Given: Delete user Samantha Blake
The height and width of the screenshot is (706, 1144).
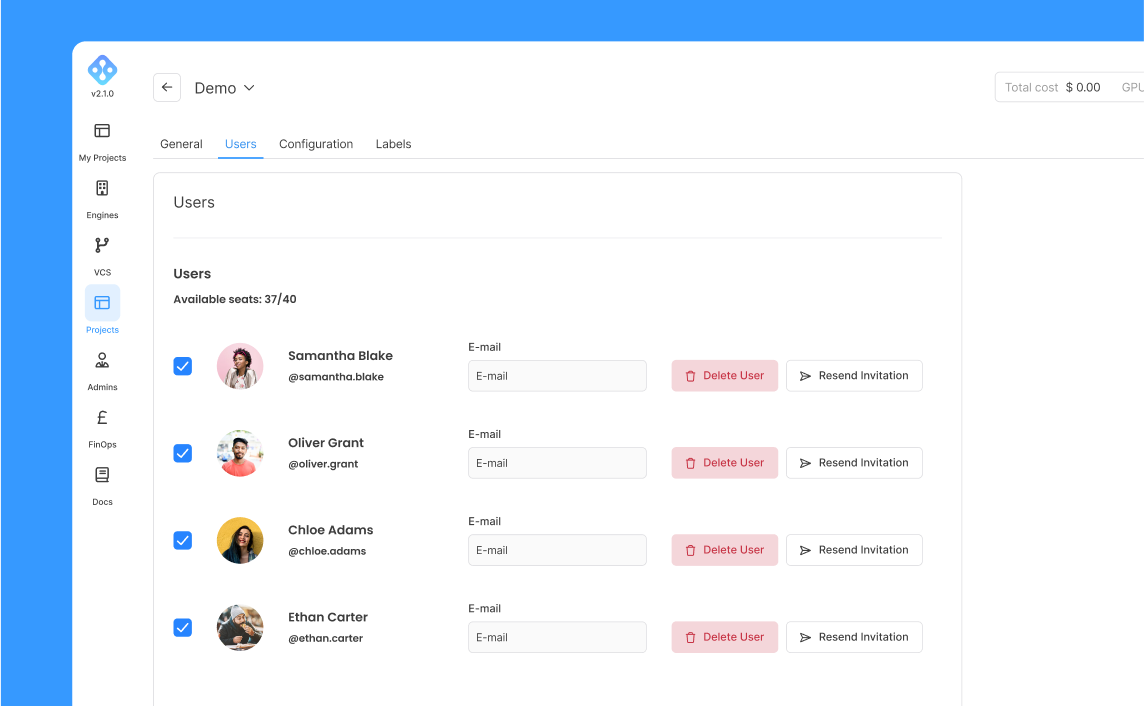Looking at the screenshot, I should coord(724,376).
